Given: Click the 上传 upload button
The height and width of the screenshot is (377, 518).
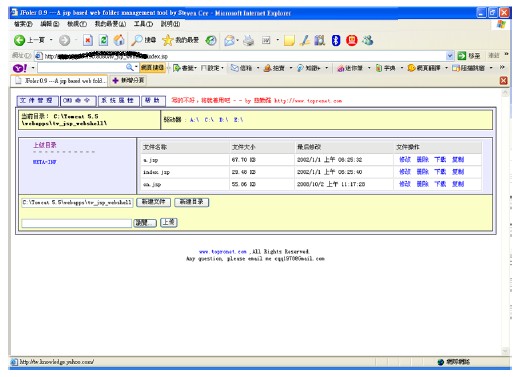Looking at the screenshot, I should coord(169,222).
